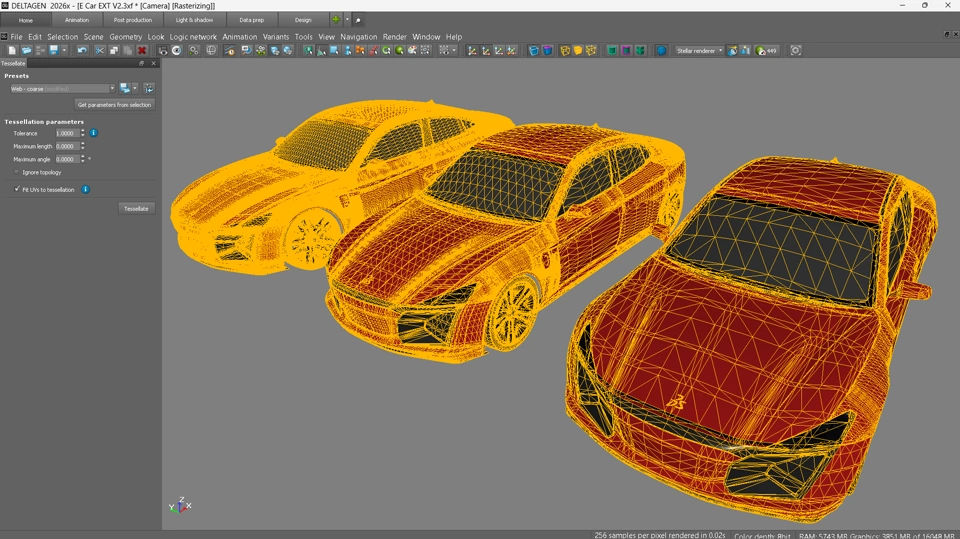This screenshot has width=960, height=539.
Task: Close the Tessellate panel
Action: click(x=154, y=63)
